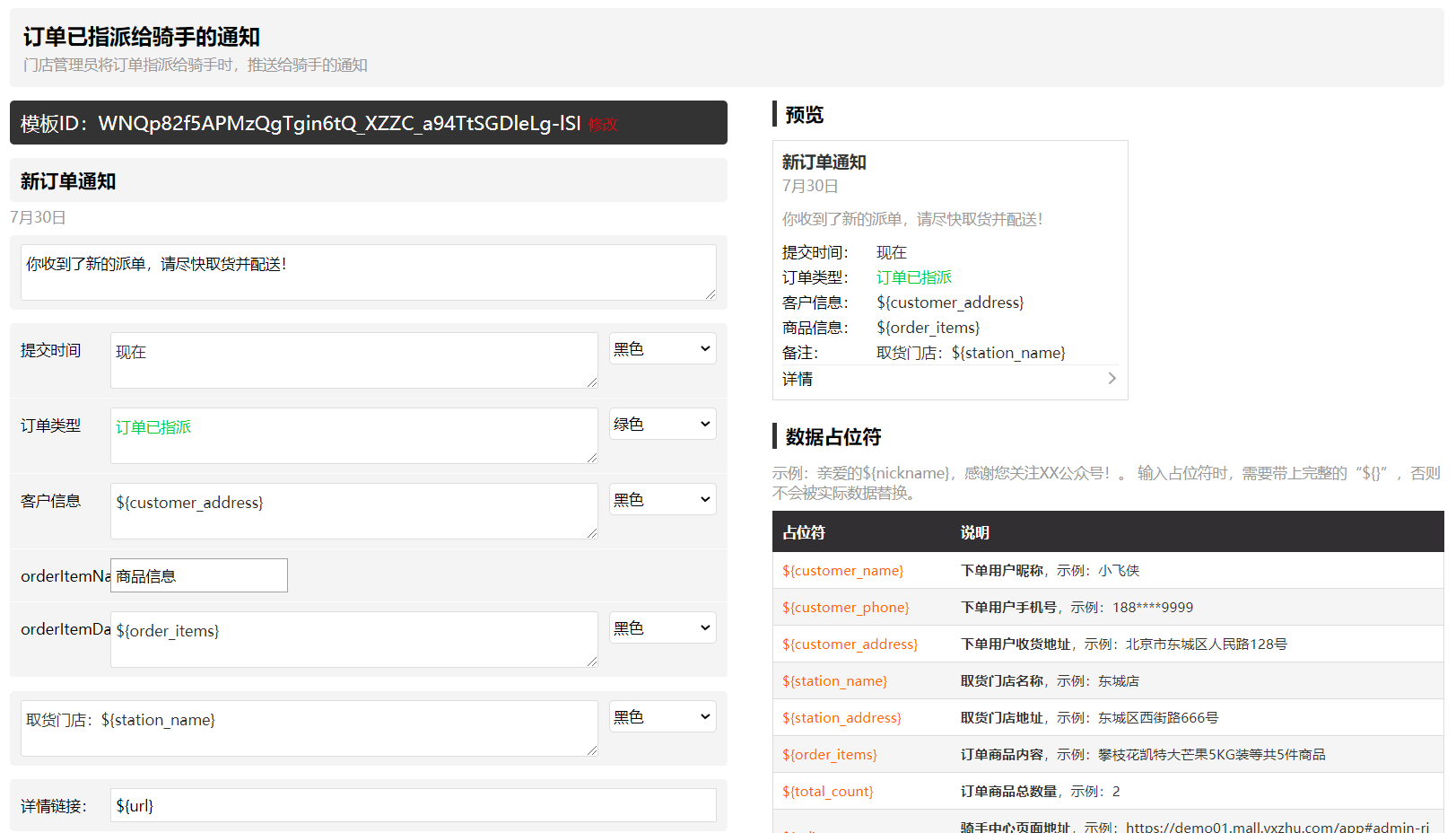Click the 详情 chevron arrow in preview
This screenshot has height=833, width=1456.
[x=1112, y=379]
